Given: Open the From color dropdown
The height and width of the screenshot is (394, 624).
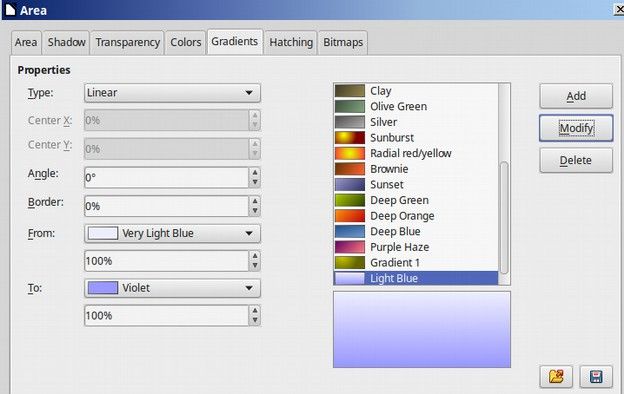Looking at the screenshot, I should tap(172, 233).
